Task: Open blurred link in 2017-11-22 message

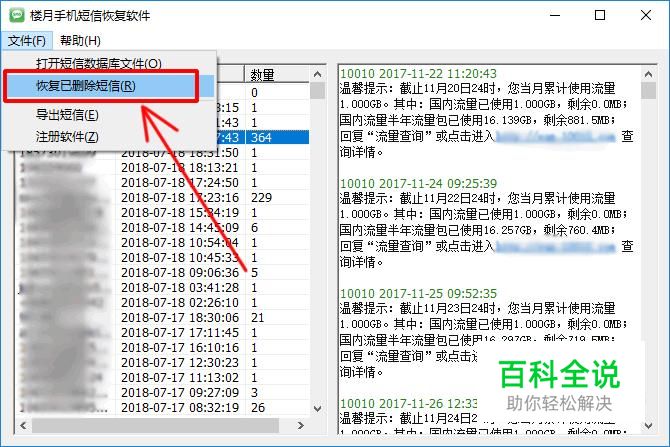Action: pos(555,137)
